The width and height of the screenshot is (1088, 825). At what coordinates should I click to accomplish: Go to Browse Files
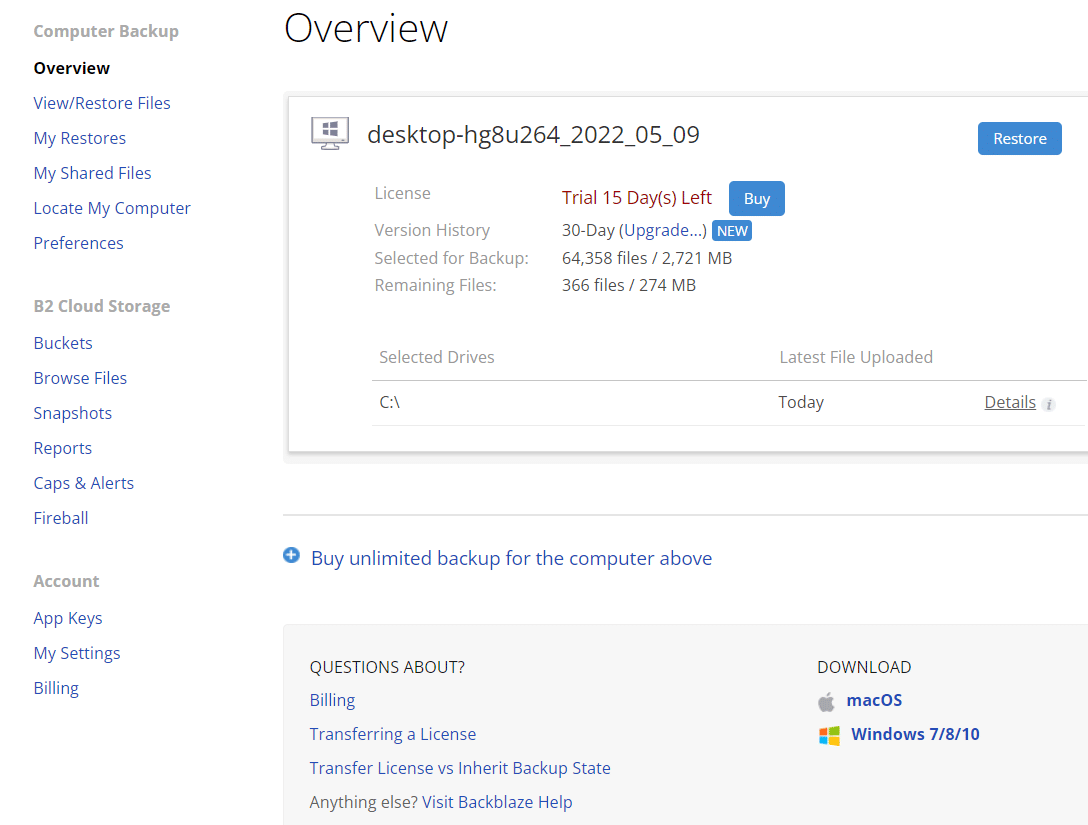(80, 378)
